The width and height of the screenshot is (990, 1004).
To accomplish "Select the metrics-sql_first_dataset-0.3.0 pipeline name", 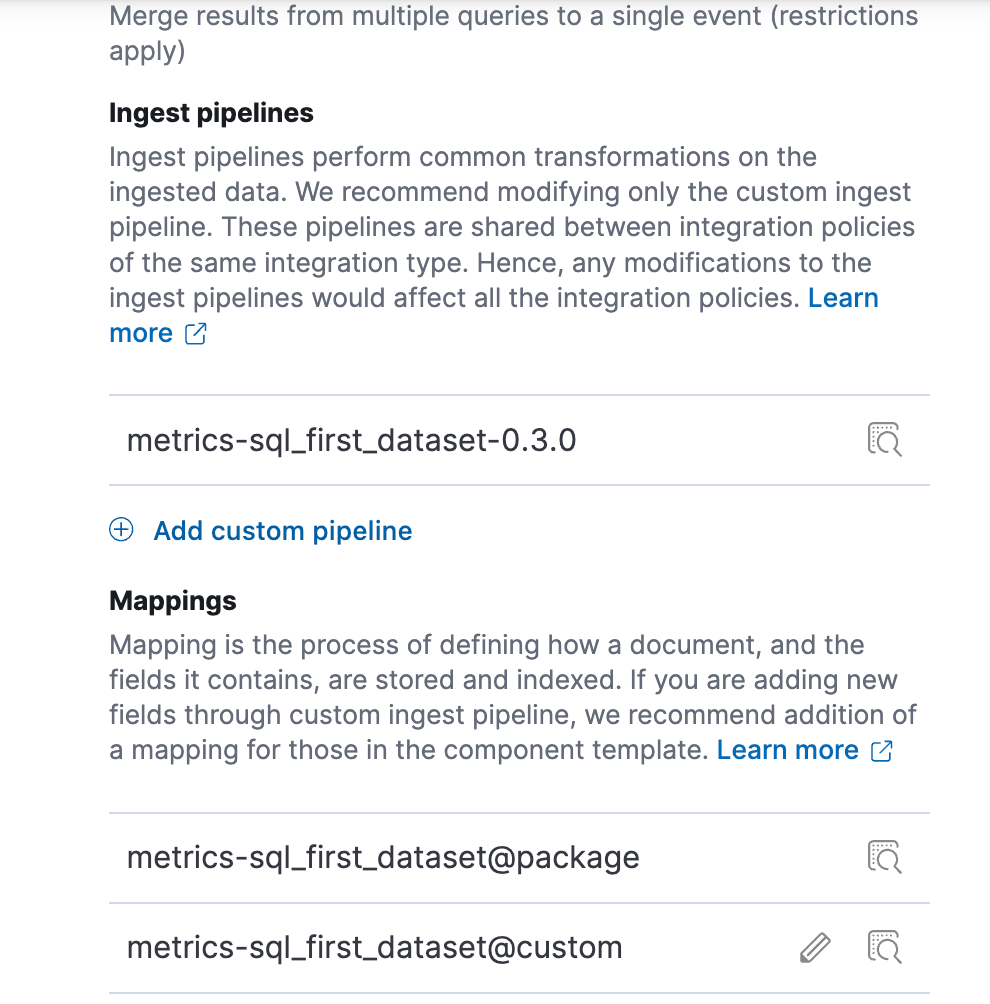I will (351, 440).
